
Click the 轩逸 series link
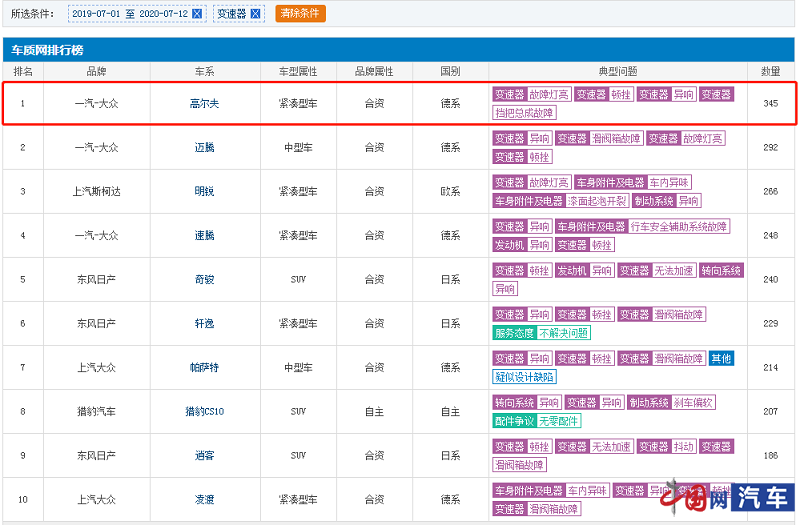[204, 323]
